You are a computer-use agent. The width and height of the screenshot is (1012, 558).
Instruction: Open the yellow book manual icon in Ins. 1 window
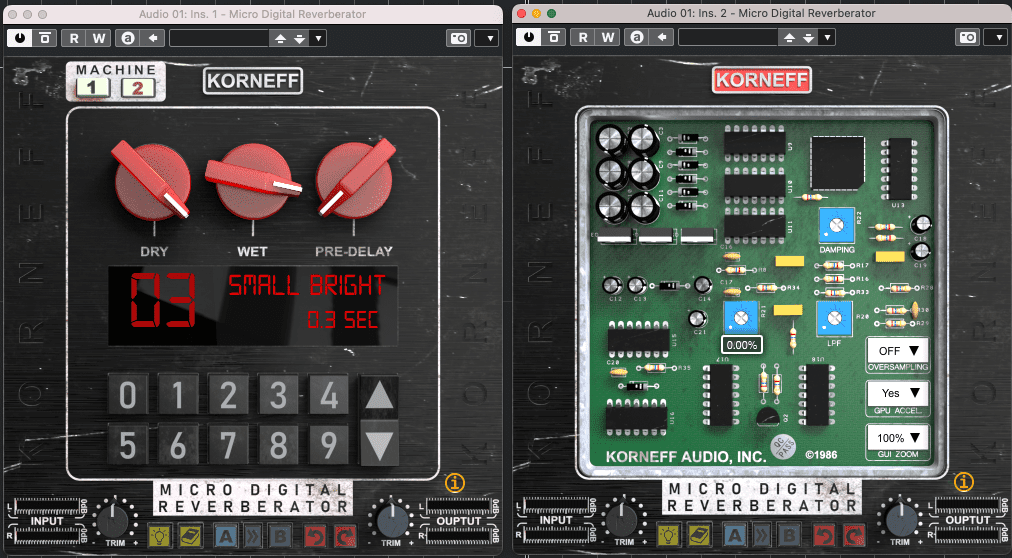pos(190,535)
